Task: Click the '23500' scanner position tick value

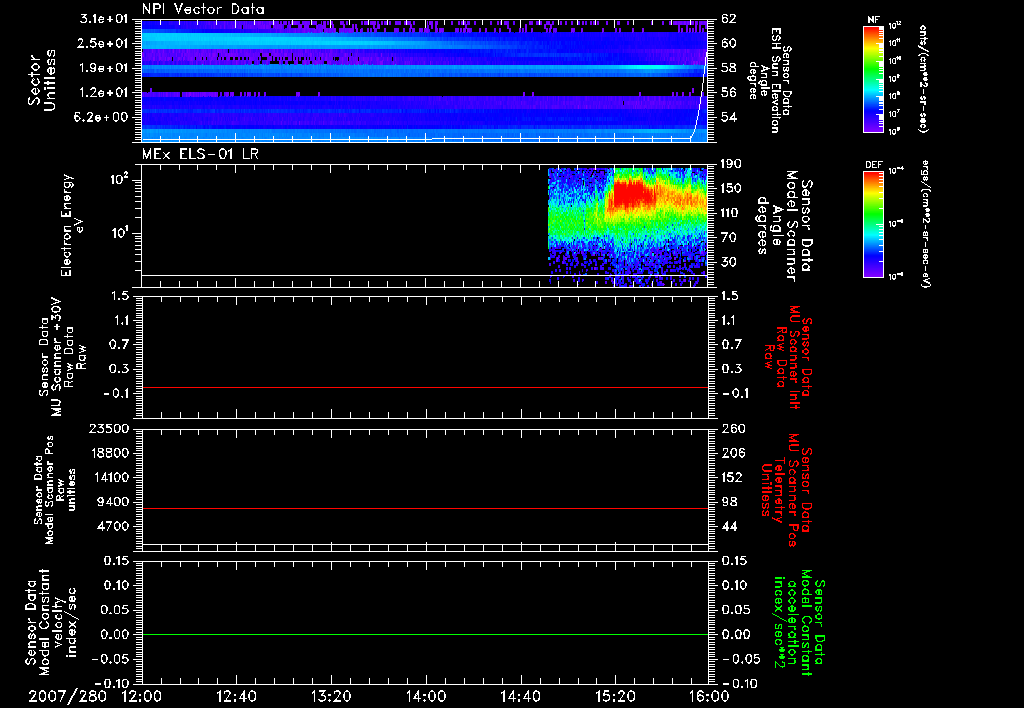Action: [108, 429]
